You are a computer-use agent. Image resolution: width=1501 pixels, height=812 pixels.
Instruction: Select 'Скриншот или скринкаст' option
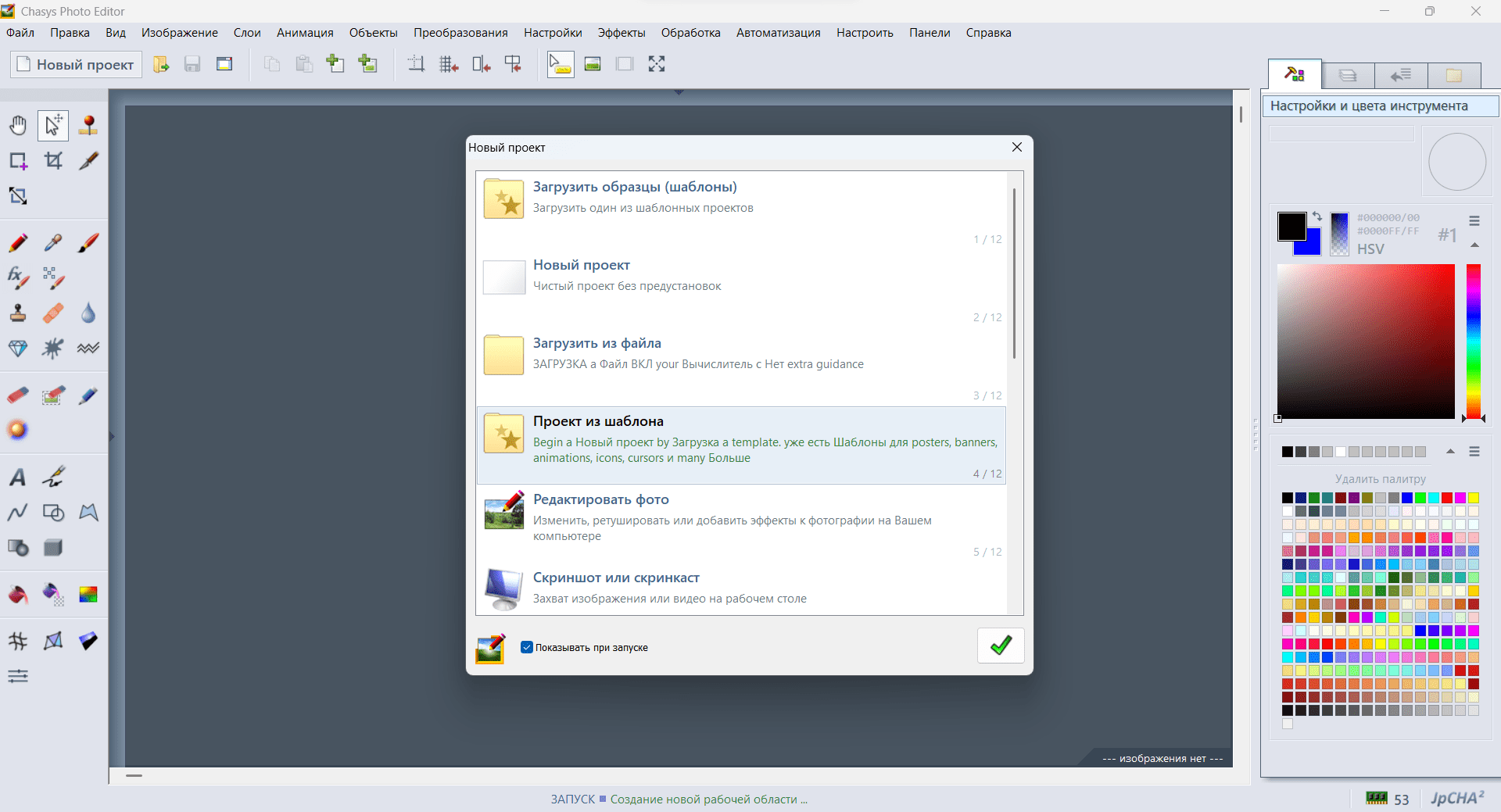[x=741, y=589]
